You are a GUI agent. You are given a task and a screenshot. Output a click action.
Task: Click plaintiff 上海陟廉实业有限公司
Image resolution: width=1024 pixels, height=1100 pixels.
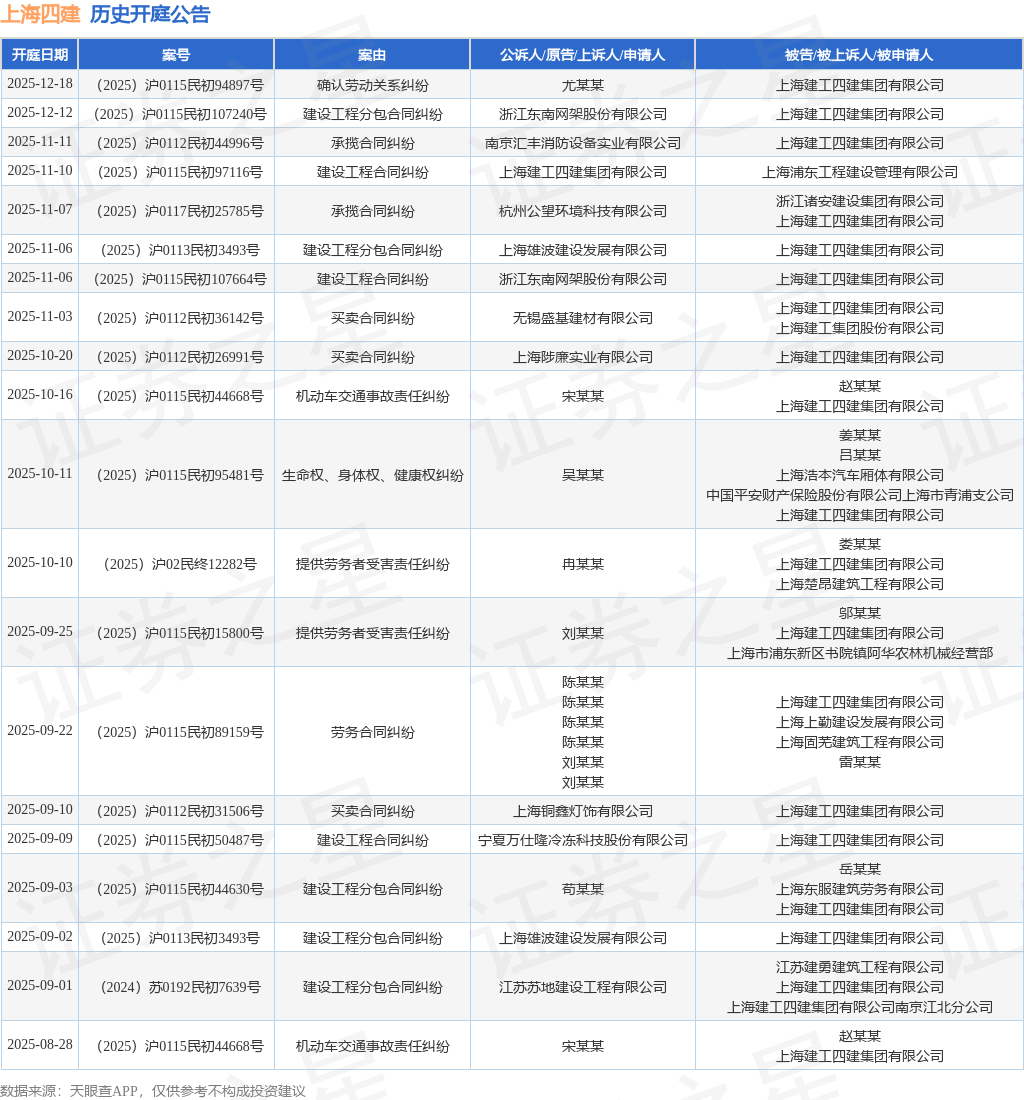[583, 357]
